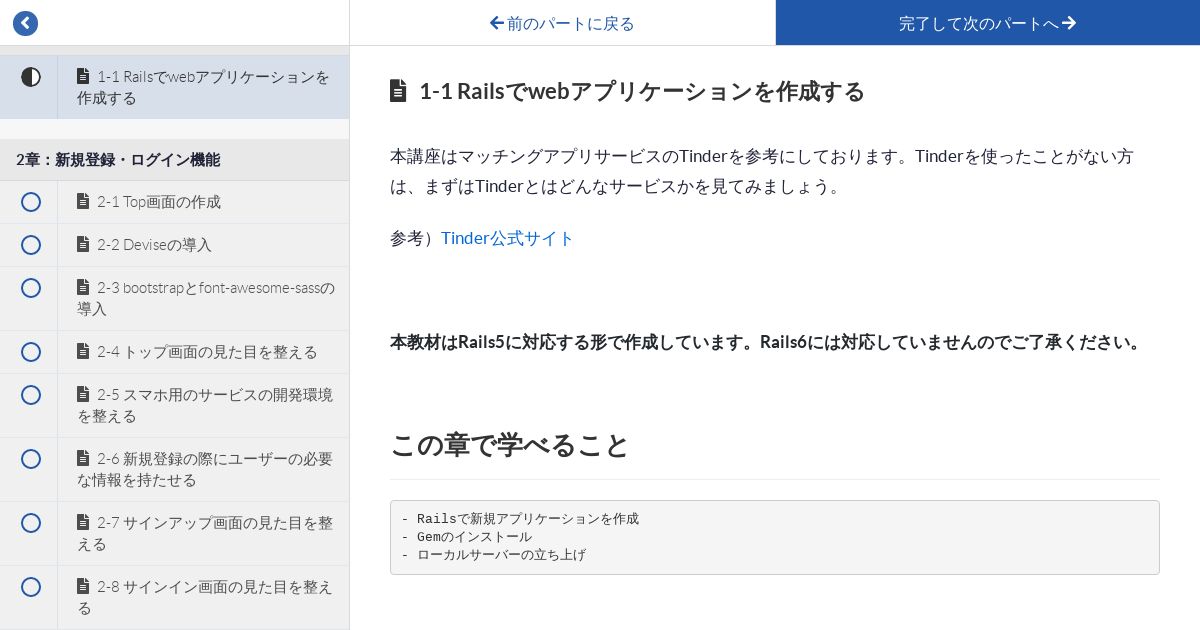Mark completion circle for 2-7 サインアップ画面 lesson

[31, 523]
